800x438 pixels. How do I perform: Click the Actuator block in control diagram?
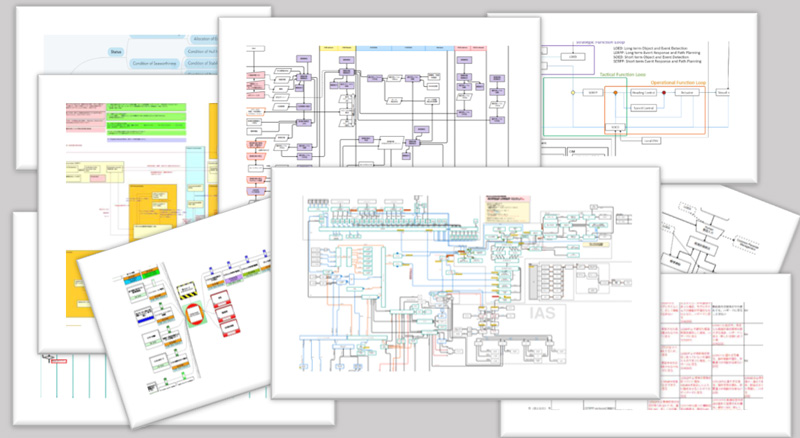coord(687,93)
